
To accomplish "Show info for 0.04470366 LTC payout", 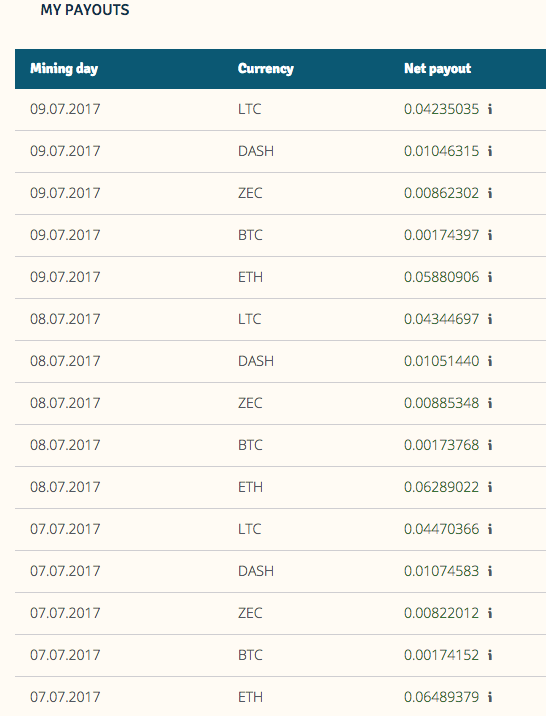I will [x=490, y=529].
